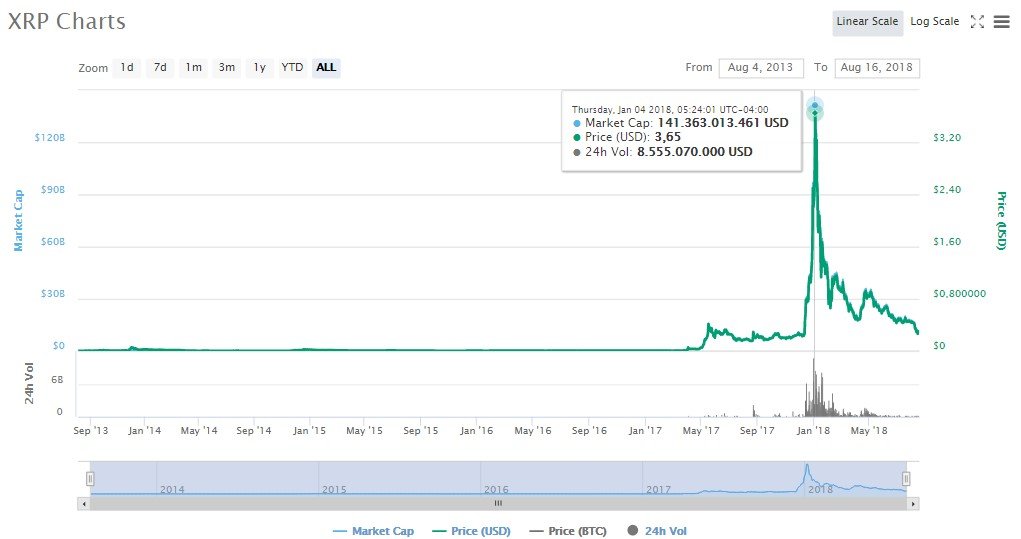Click the navigator scrollbar left arrow

pyautogui.click(x=83, y=504)
